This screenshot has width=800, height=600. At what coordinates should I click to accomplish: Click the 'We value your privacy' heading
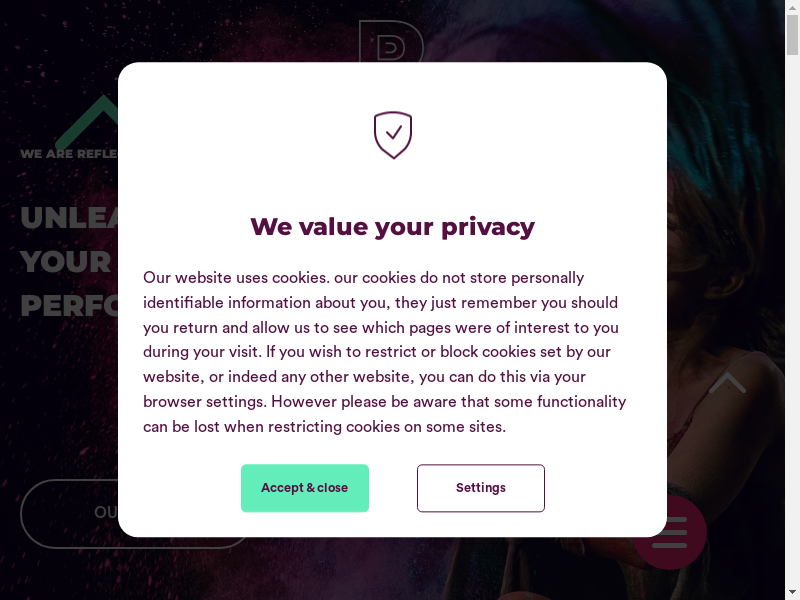click(392, 226)
